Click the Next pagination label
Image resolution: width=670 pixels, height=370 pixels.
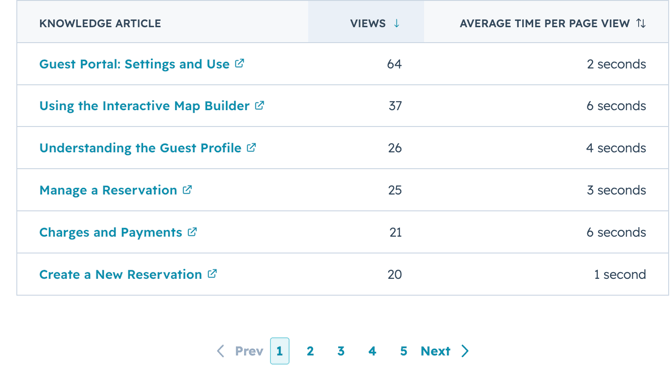coord(435,351)
